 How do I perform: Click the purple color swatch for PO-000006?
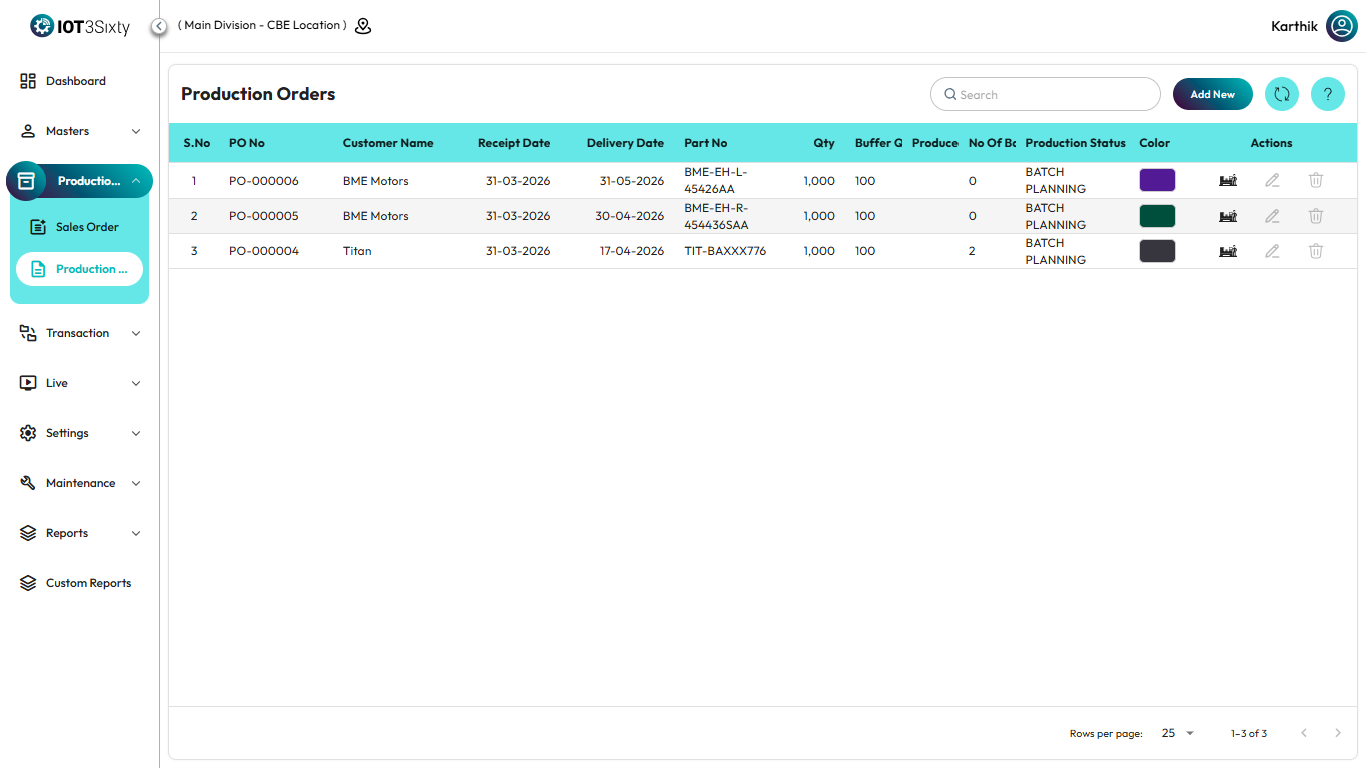pos(1157,180)
